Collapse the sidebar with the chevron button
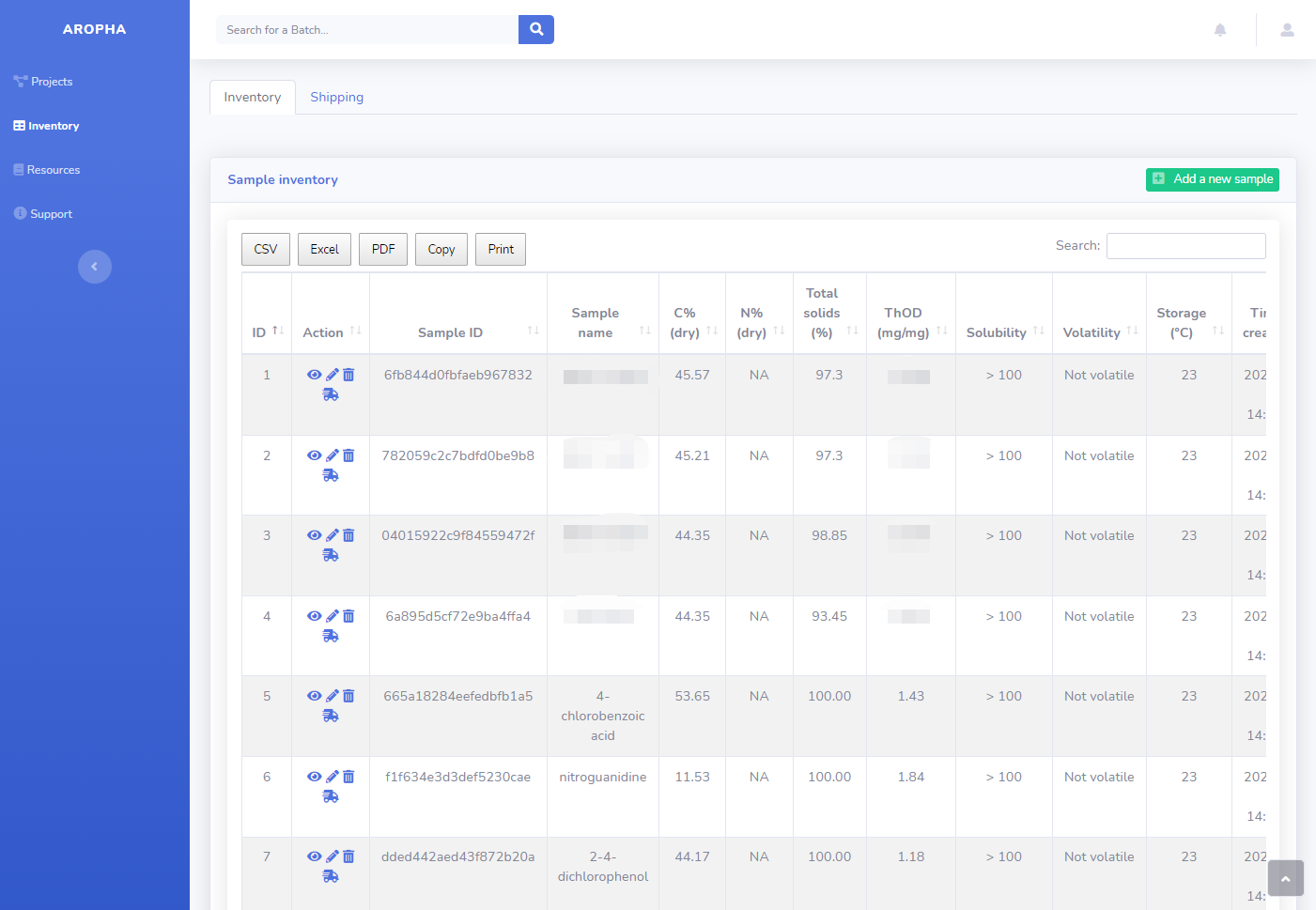1316x910 pixels. (95, 267)
